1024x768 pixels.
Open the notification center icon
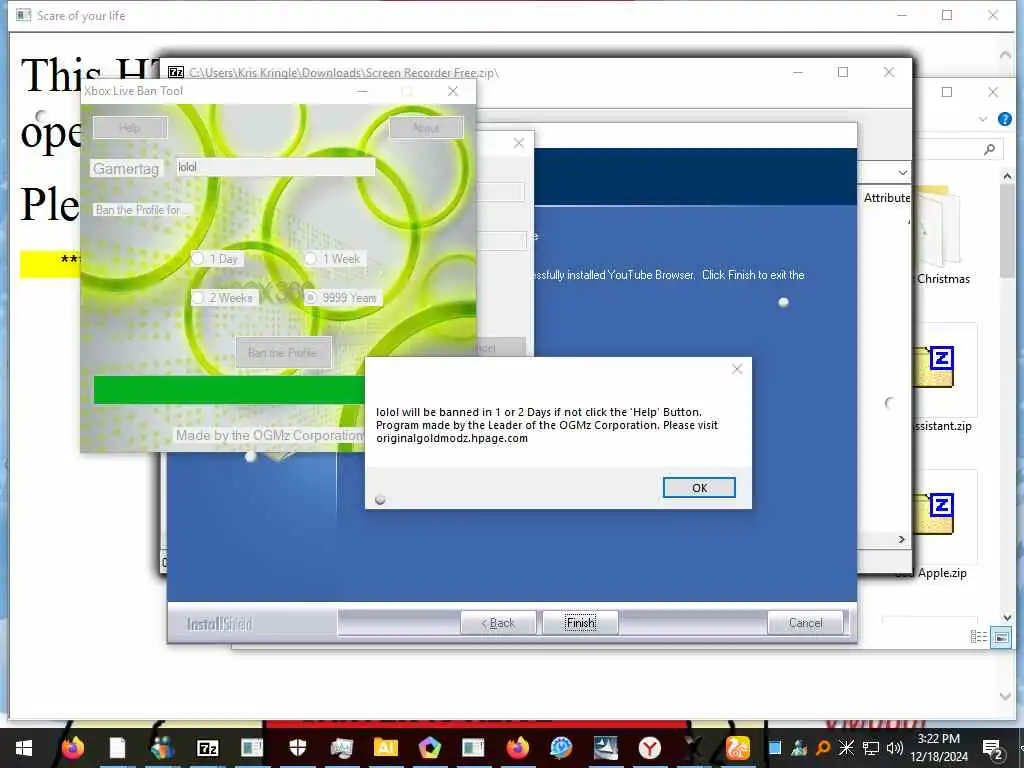tap(993, 748)
